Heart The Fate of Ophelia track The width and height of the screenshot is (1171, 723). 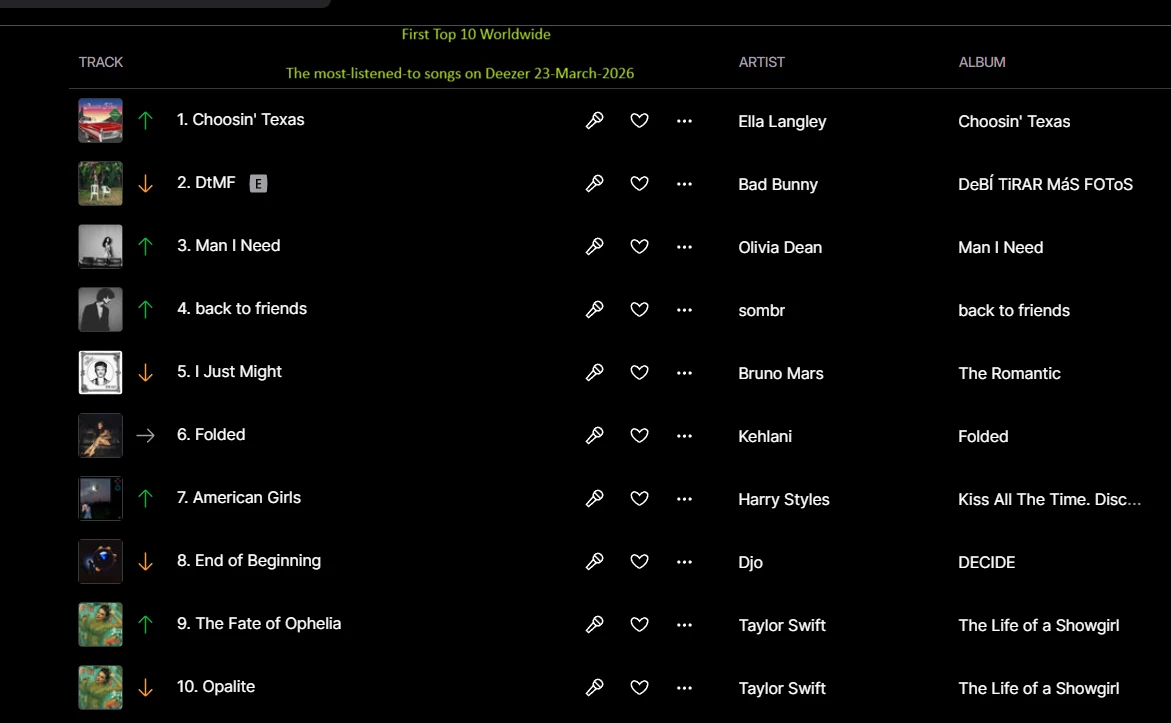639,624
